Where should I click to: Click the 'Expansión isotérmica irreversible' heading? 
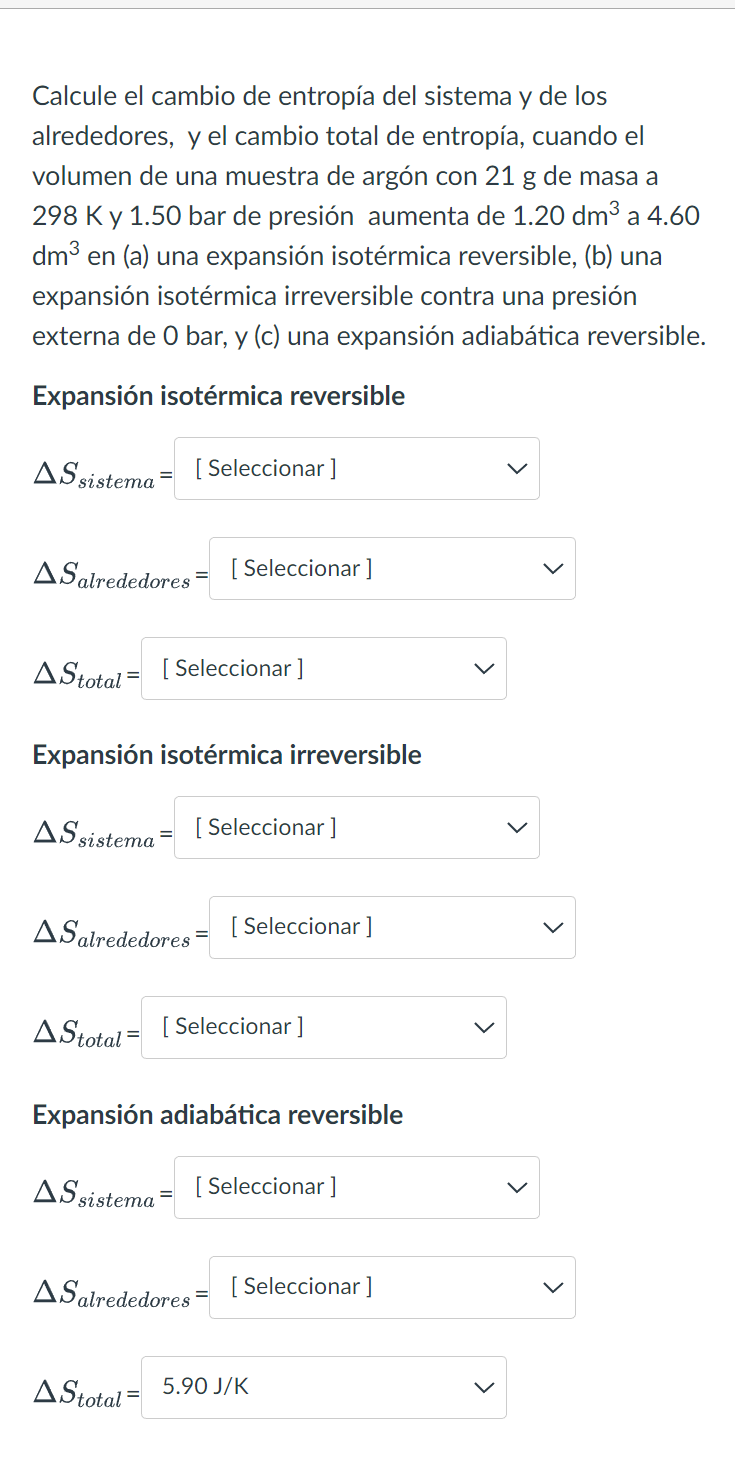(227, 755)
